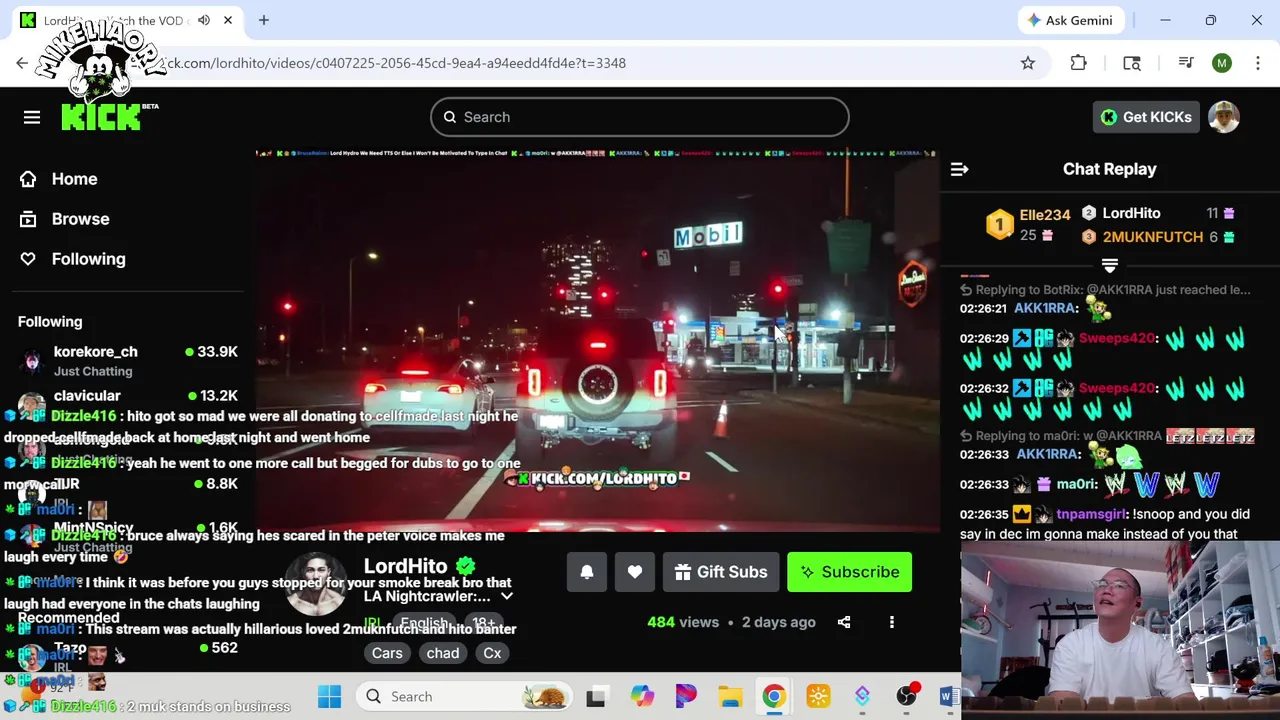
Task: Click Sweeps420 username at 02:26:29
Action: (1117, 338)
